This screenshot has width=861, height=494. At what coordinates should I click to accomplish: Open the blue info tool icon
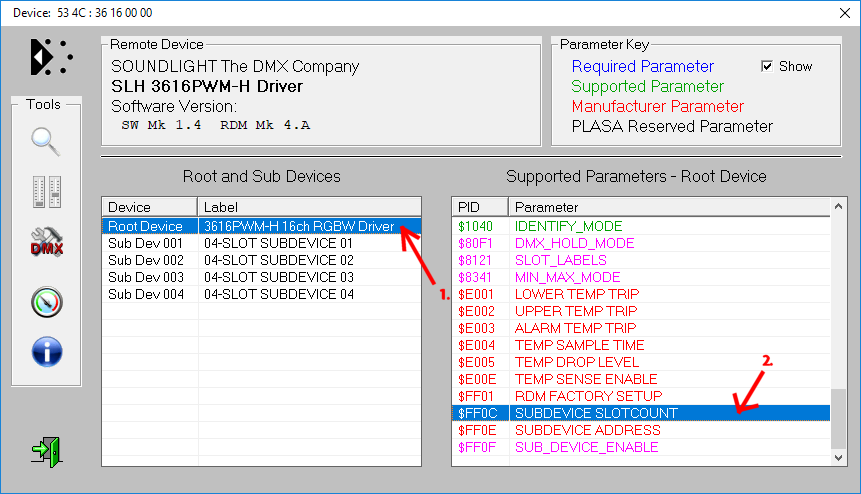[46, 352]
